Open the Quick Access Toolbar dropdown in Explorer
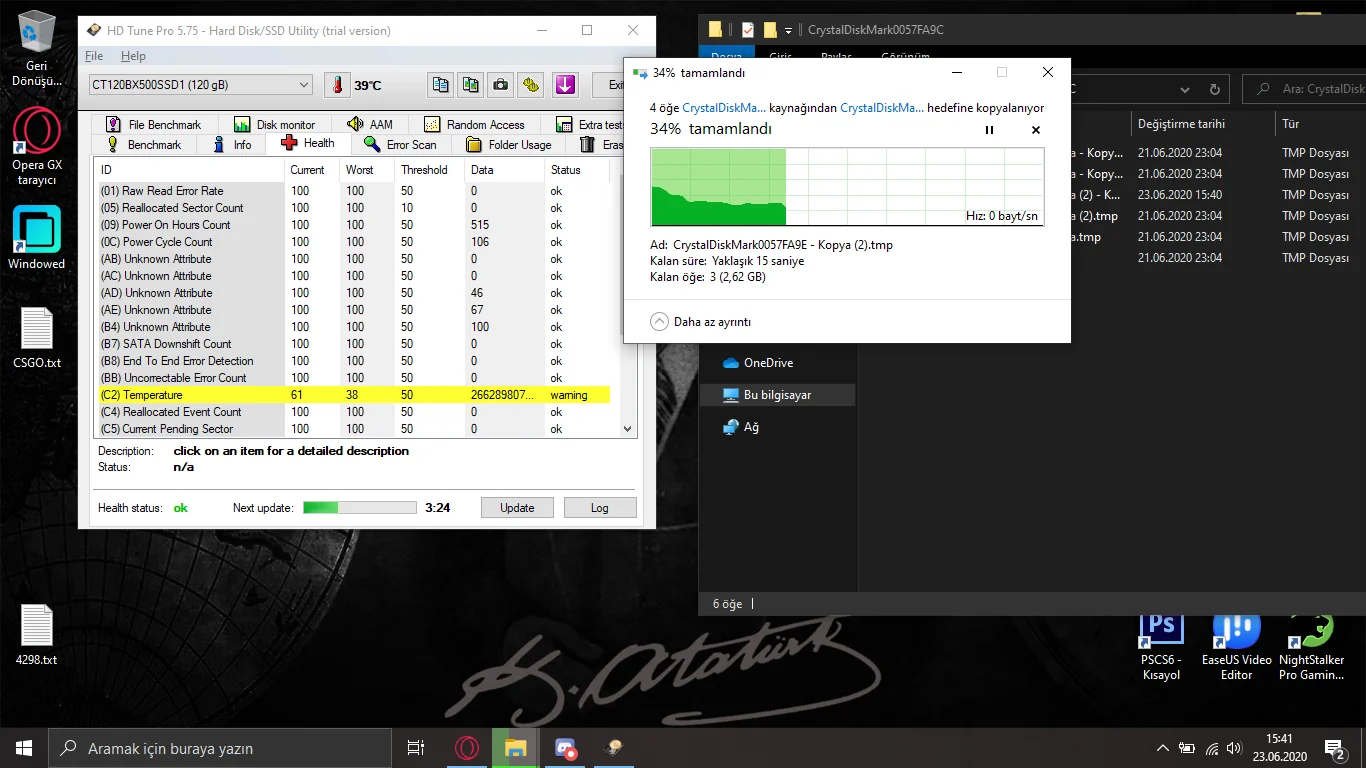Viewport: 1366px width, 768px height. 788,30
